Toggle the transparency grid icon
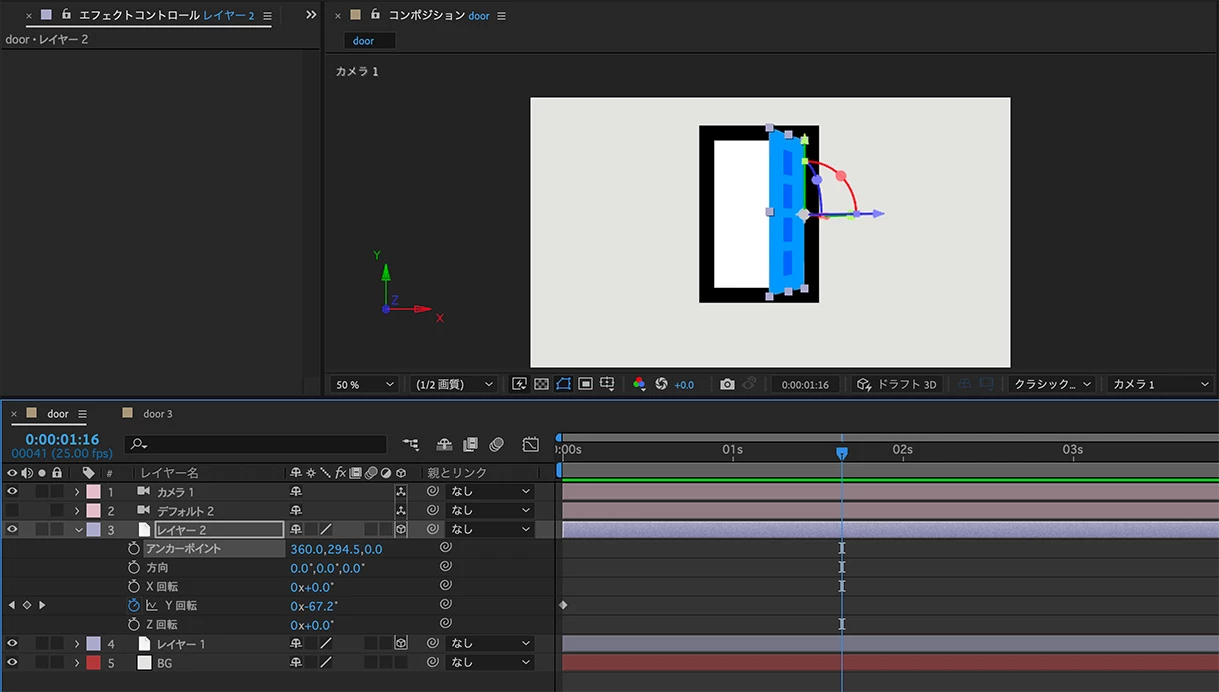Viewport: 1219px width, 692px height. [x=541, y=385]
